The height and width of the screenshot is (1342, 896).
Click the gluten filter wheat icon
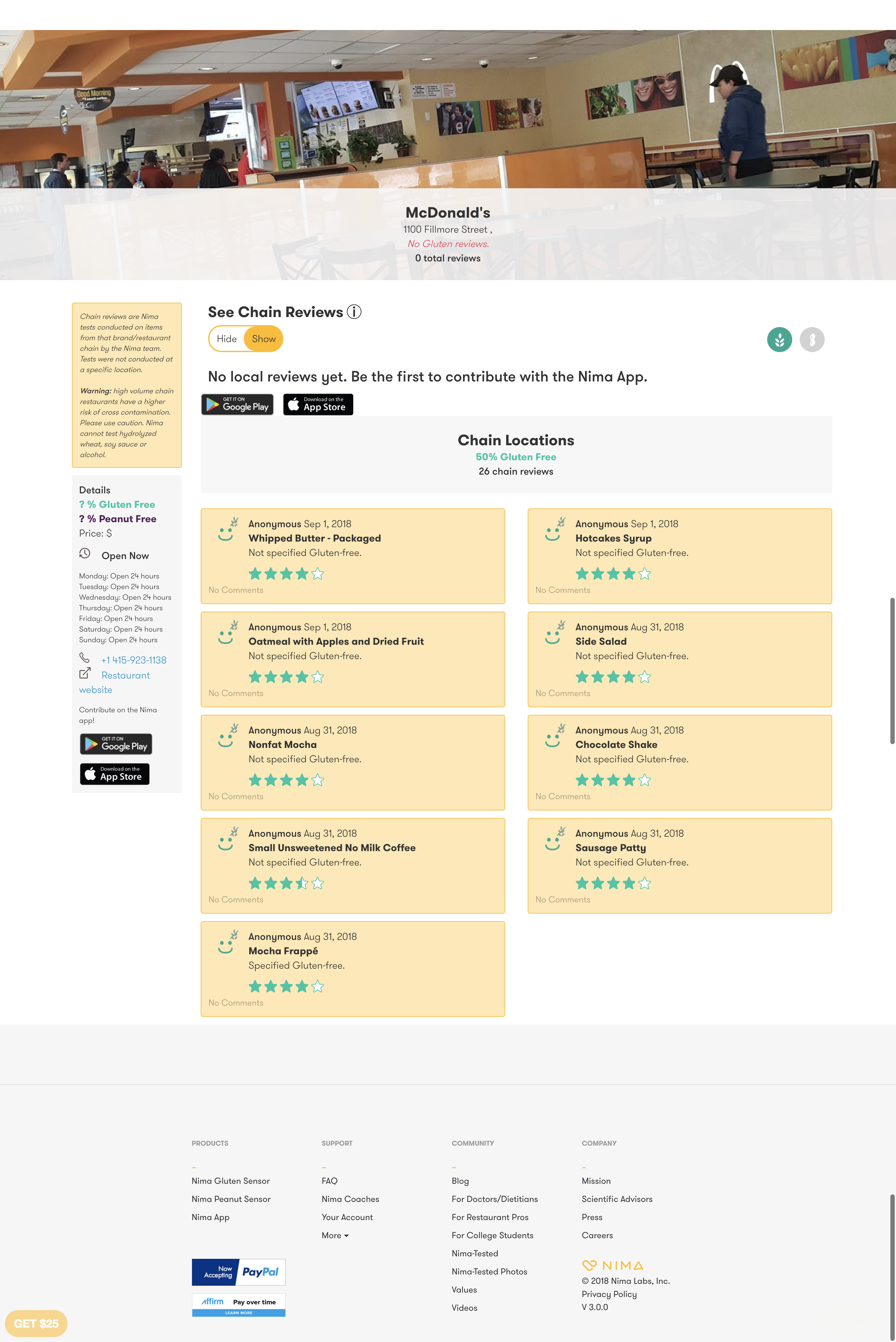779,340
